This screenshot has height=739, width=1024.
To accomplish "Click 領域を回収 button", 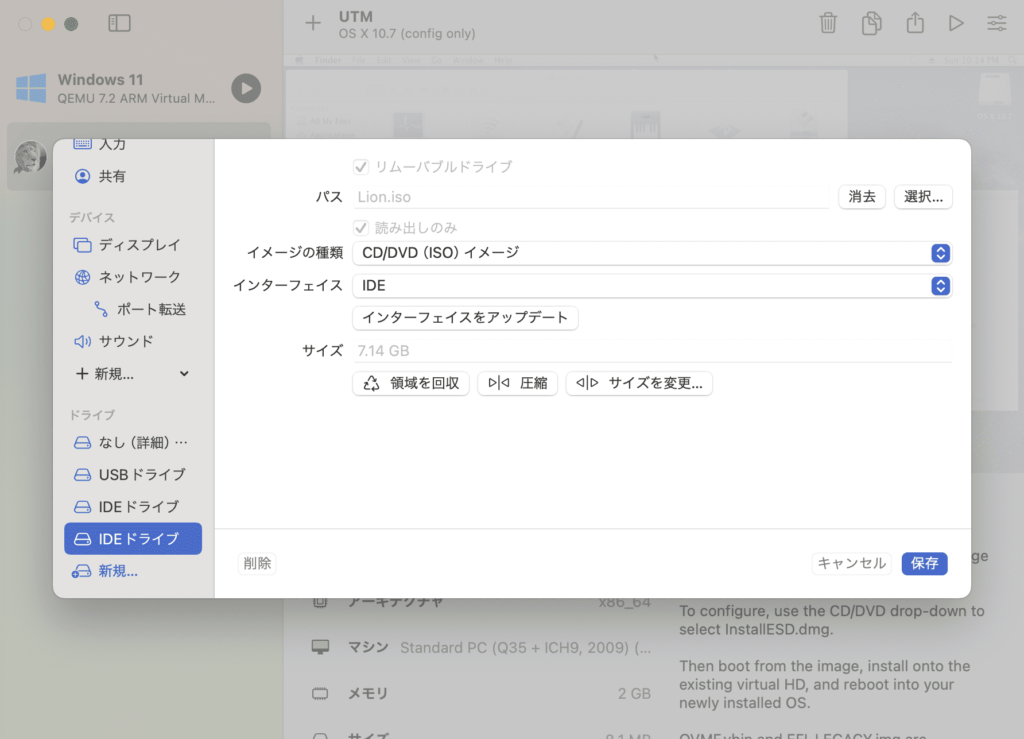I will pyautogui.click(x=411, y=383).
